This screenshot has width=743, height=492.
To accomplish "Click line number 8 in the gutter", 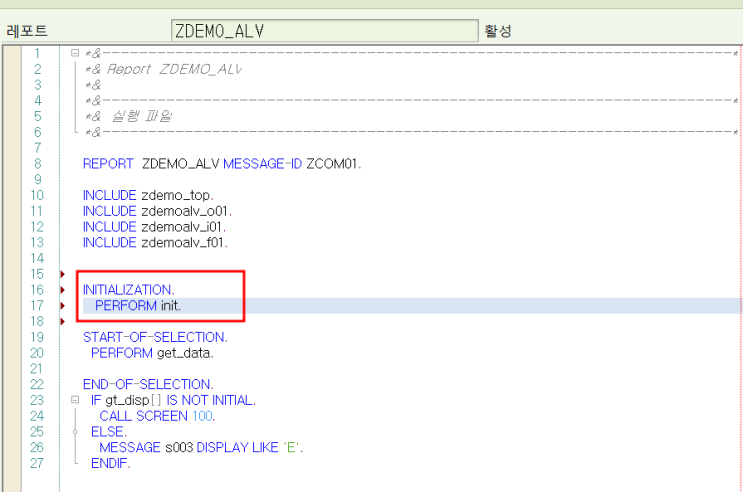I will tap(37, 164).
